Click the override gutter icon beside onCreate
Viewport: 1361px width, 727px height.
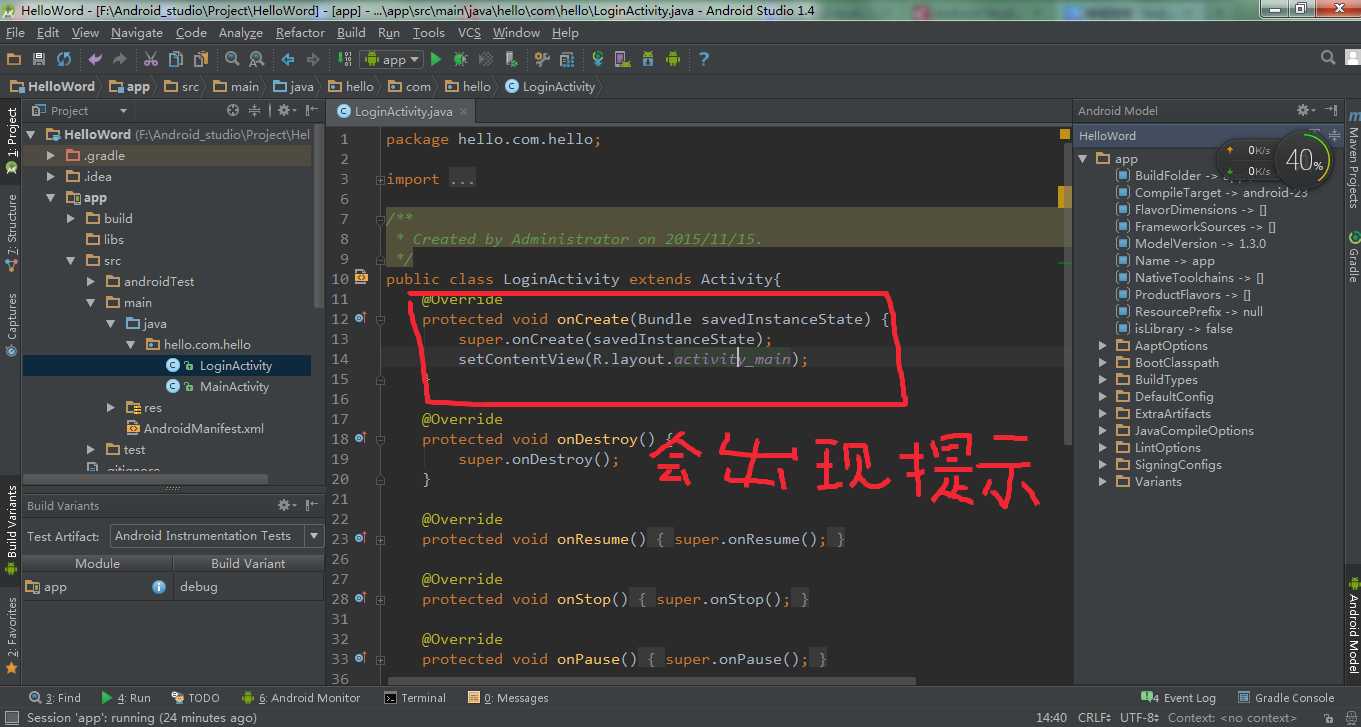361,319
